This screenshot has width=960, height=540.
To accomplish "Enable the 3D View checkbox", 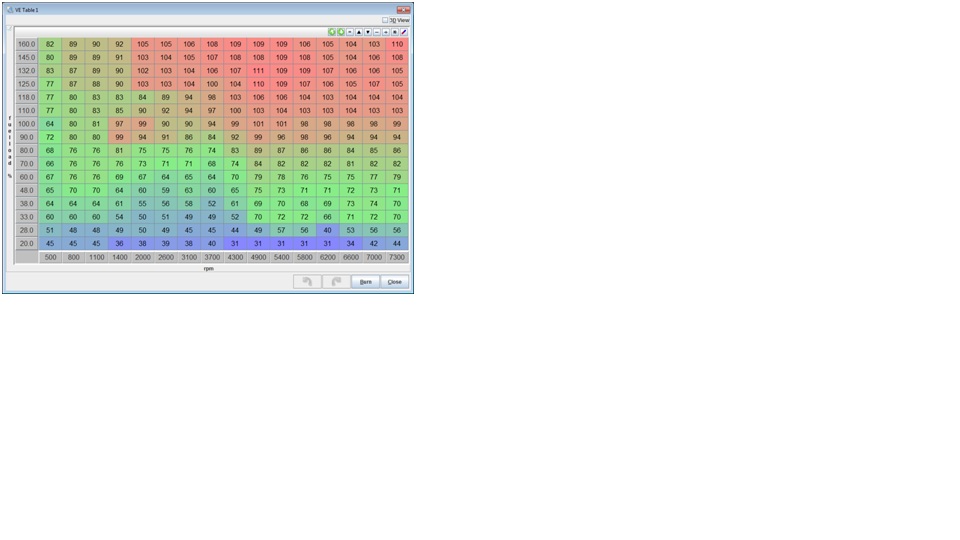I will (x=385, y=20).
